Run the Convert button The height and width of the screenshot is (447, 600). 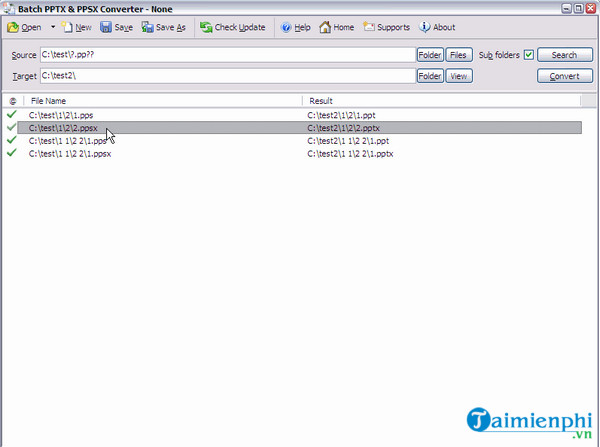point(564,76)
